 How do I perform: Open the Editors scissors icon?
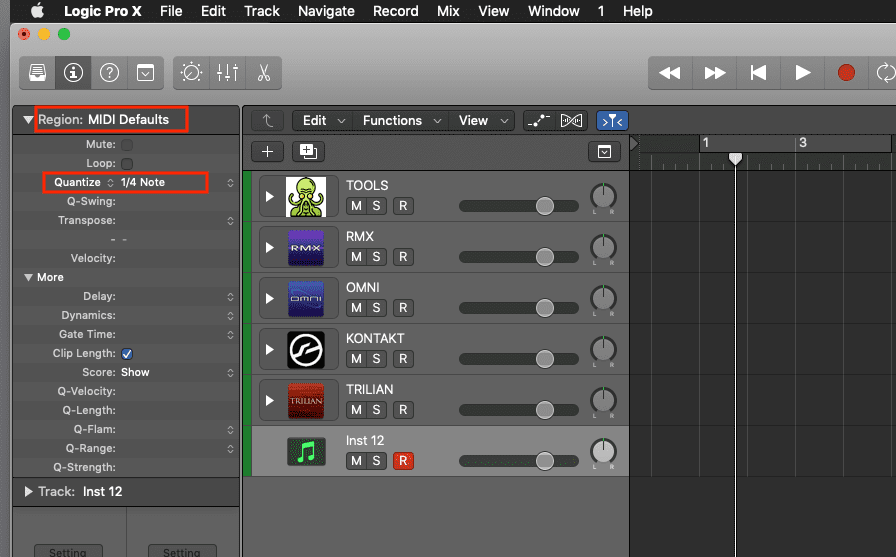click(264, 73)
